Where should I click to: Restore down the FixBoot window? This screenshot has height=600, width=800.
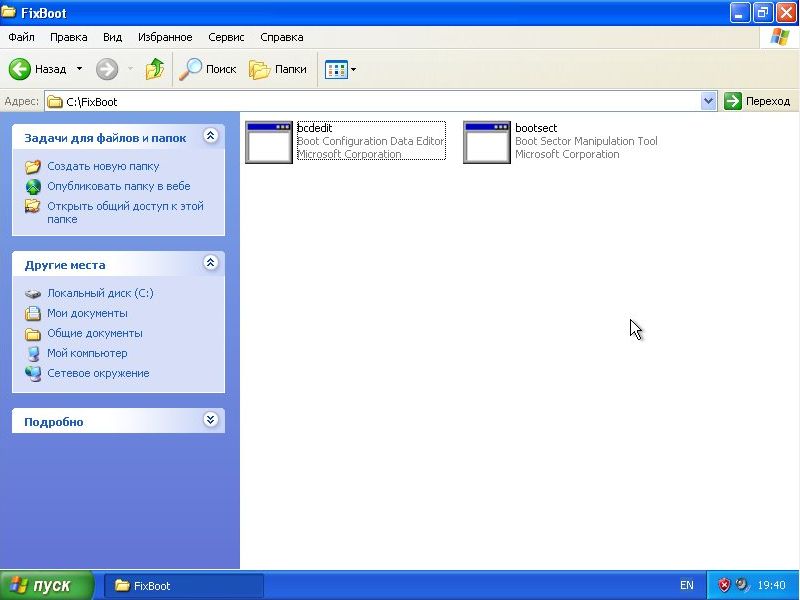(x=763, y=13)
